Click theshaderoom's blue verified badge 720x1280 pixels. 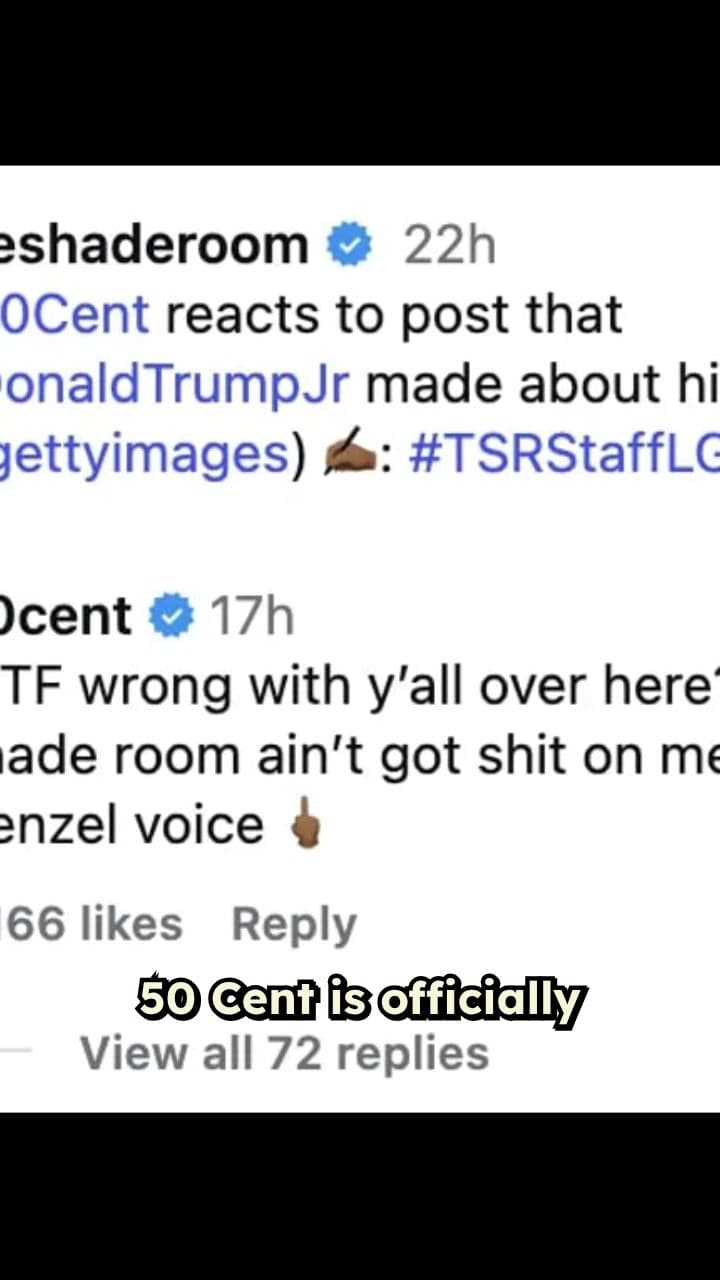coord(350,243)
